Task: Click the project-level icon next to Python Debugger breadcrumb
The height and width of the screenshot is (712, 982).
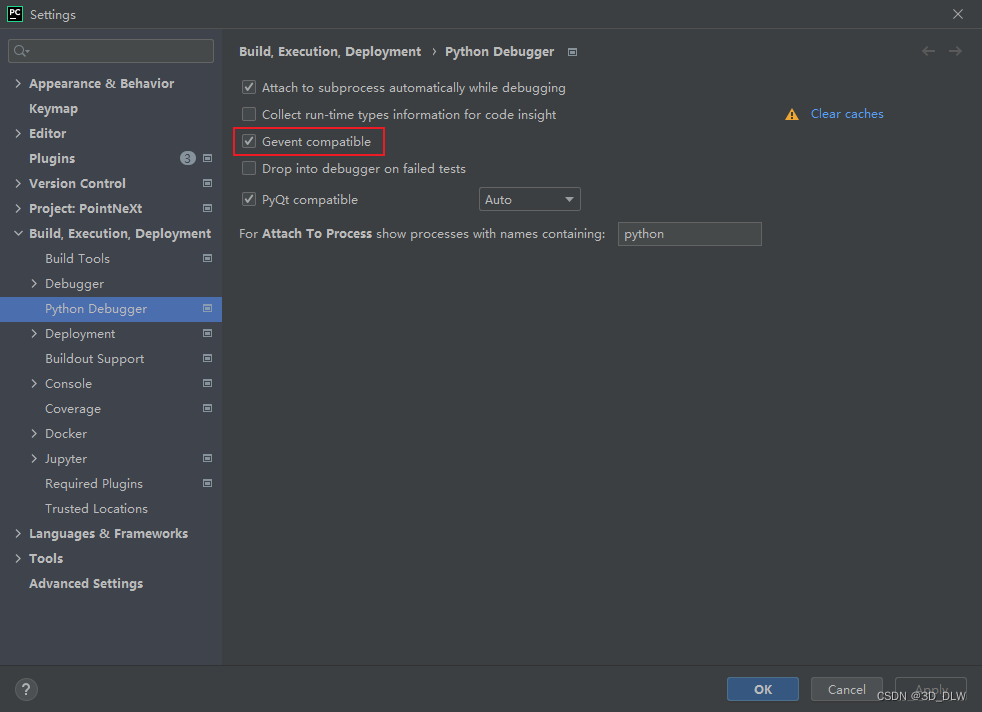Action: (572, 52)
